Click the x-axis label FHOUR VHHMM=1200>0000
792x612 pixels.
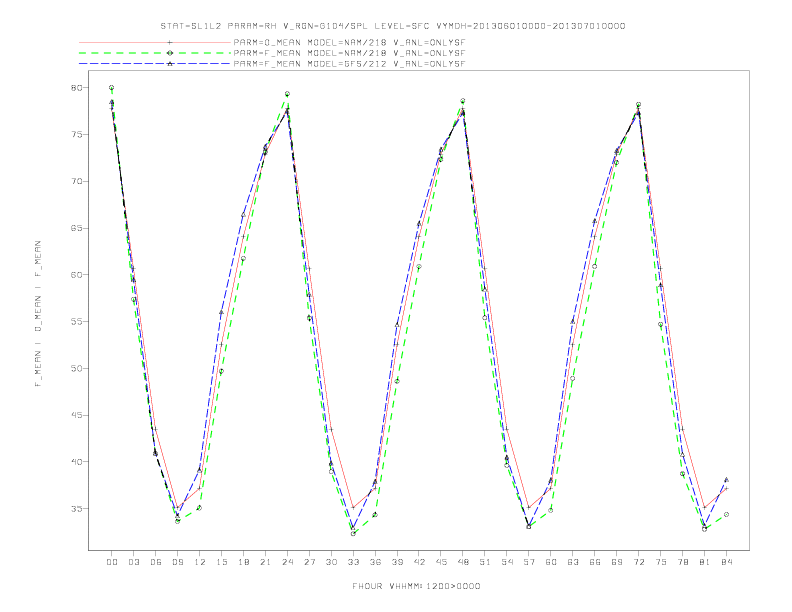[416, 586]
